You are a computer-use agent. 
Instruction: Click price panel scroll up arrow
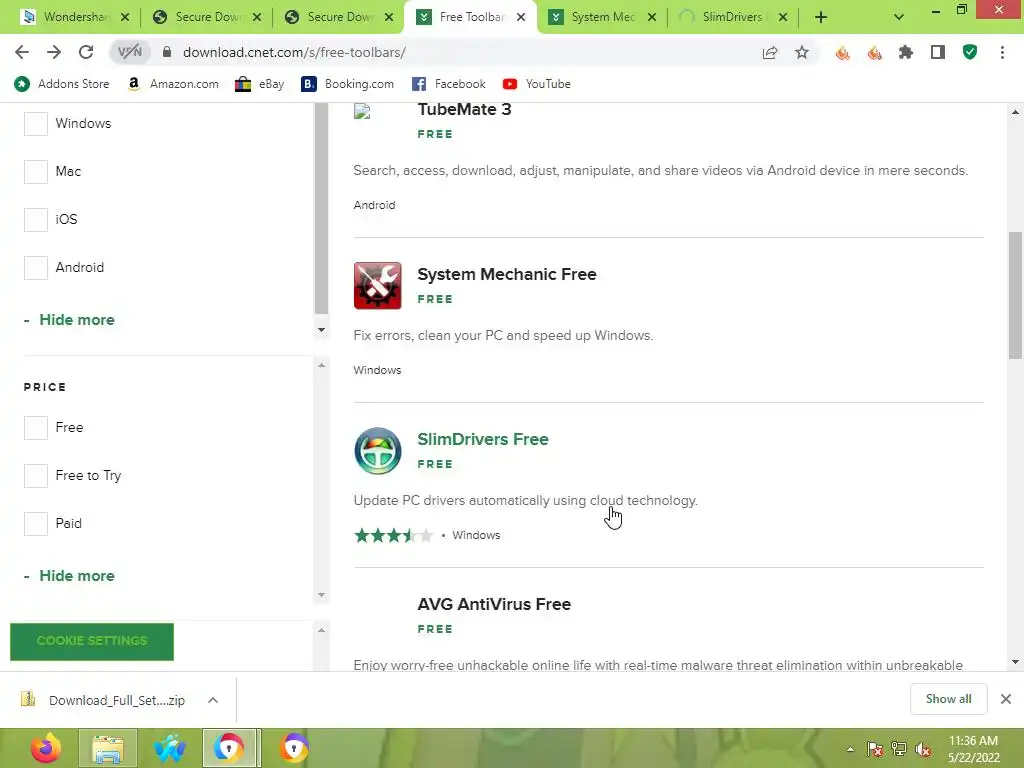[321, 365]
